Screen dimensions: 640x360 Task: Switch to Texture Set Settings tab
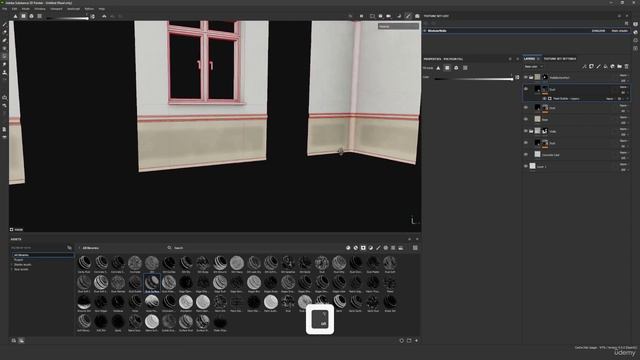(x=560, y=59)
